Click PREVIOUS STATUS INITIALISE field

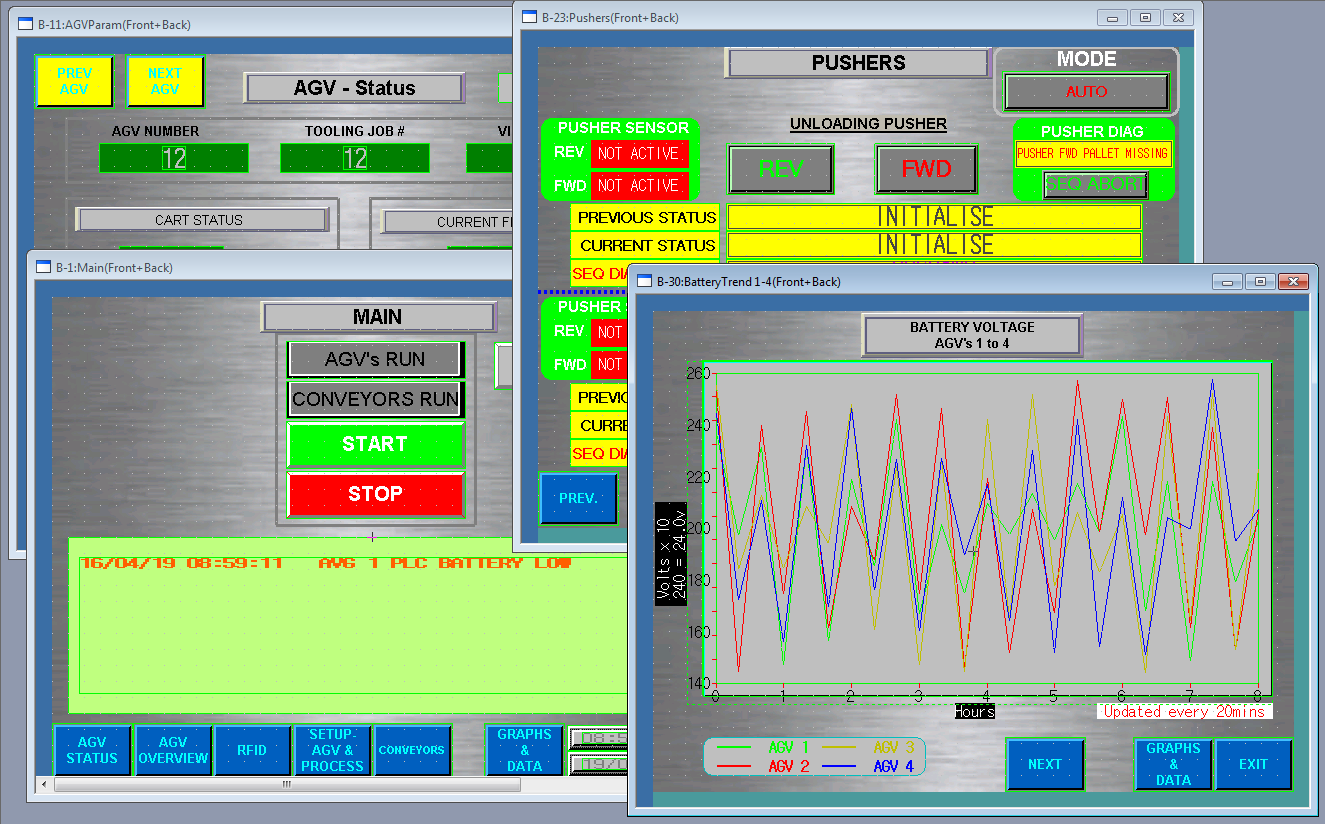click(934, 217)
